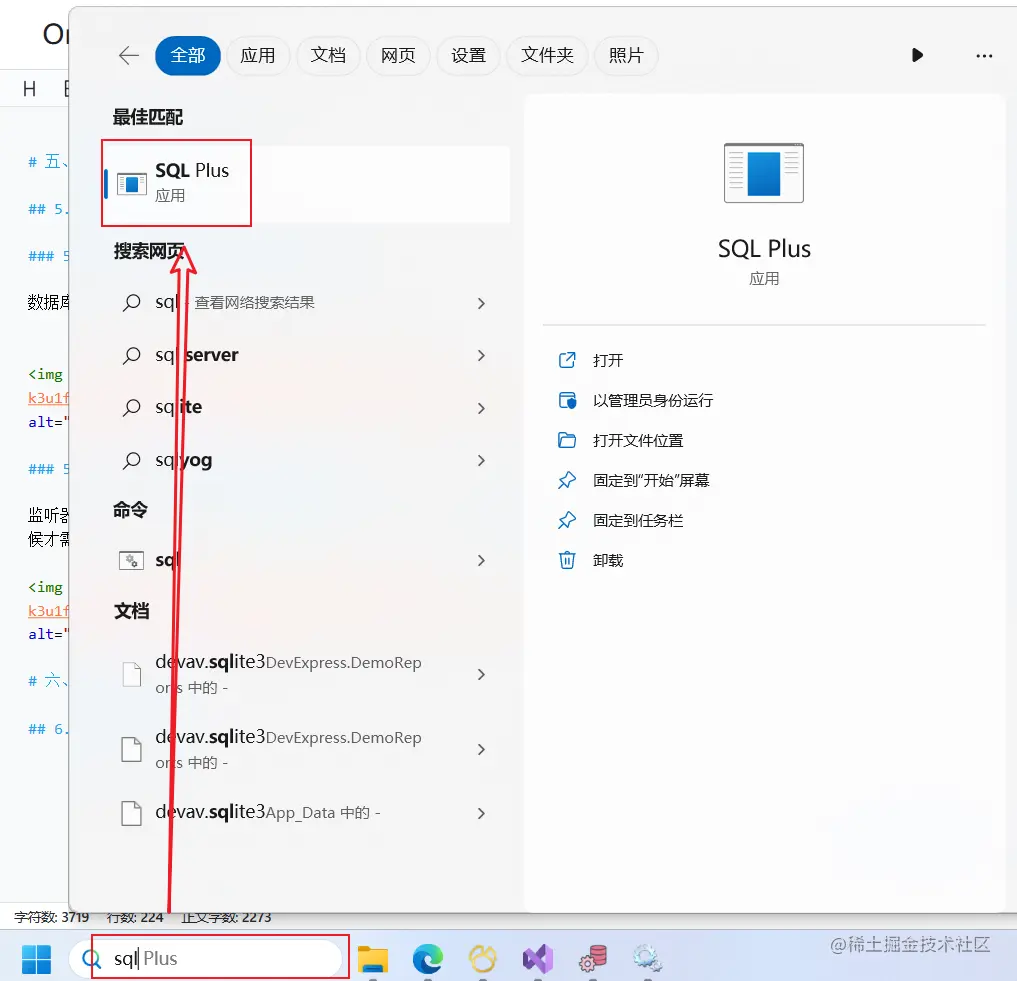Expand the 'devav.sqlite3 App_Data' chevron
This screenshot has height=981, width=1017.
(x=481, y=814)
